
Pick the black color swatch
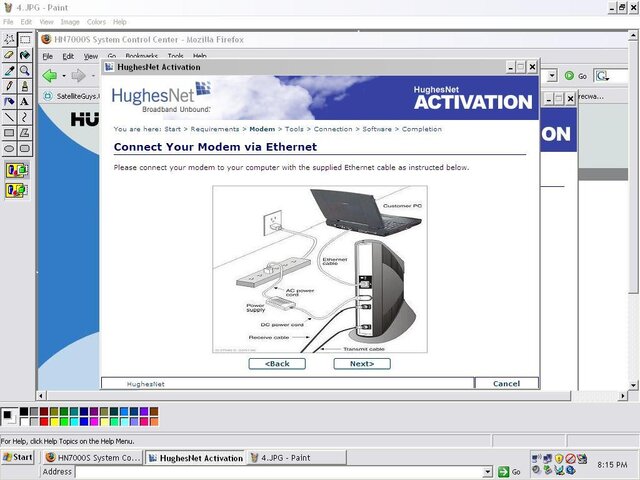[x=24, y=411]
